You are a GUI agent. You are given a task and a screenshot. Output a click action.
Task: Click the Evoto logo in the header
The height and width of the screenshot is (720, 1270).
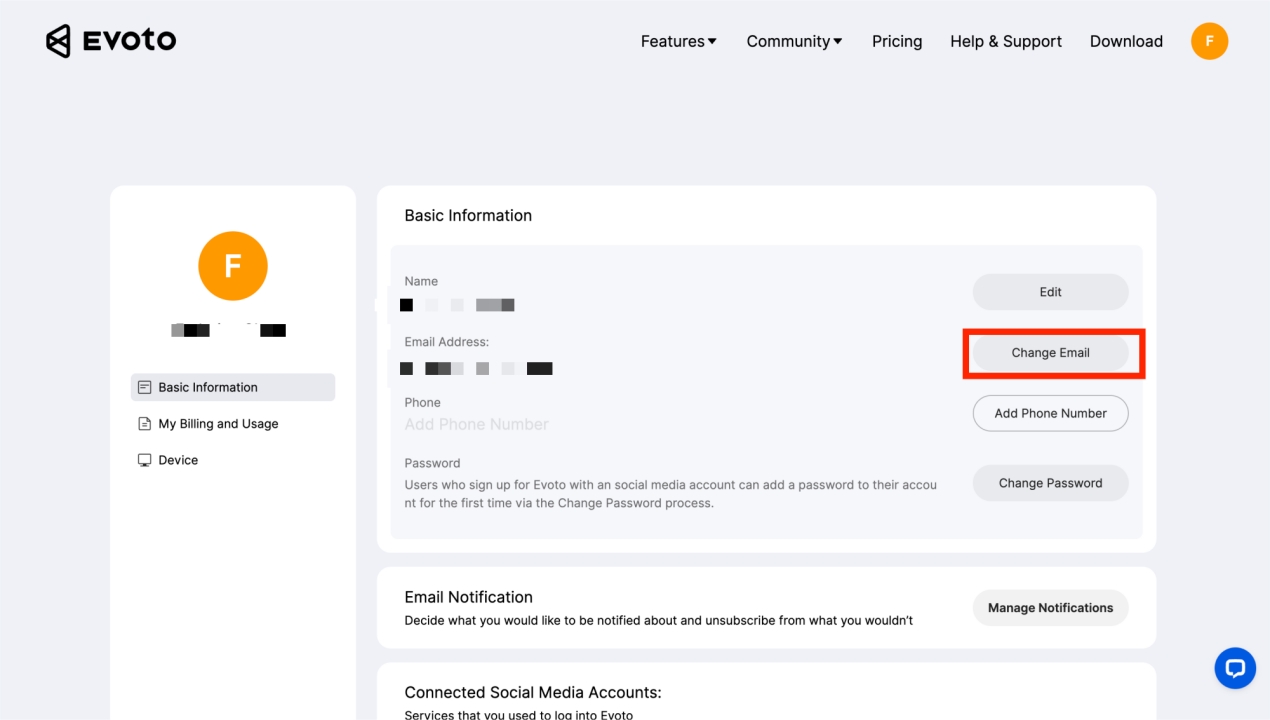[111, 41]
